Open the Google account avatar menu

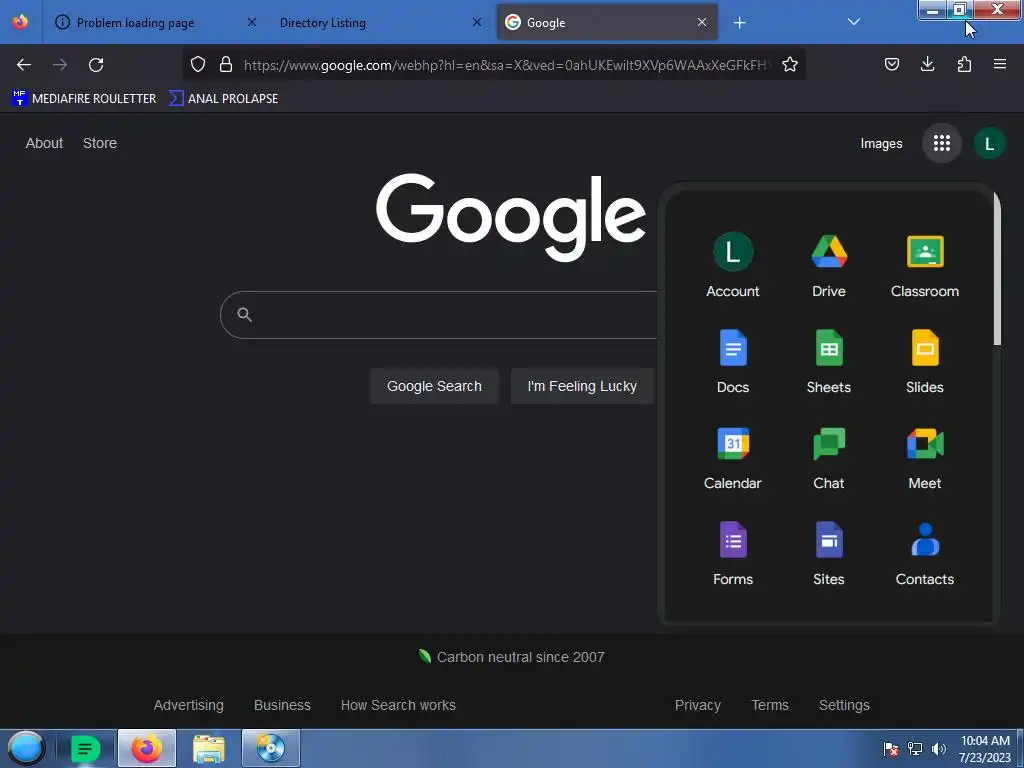[989, 143]
